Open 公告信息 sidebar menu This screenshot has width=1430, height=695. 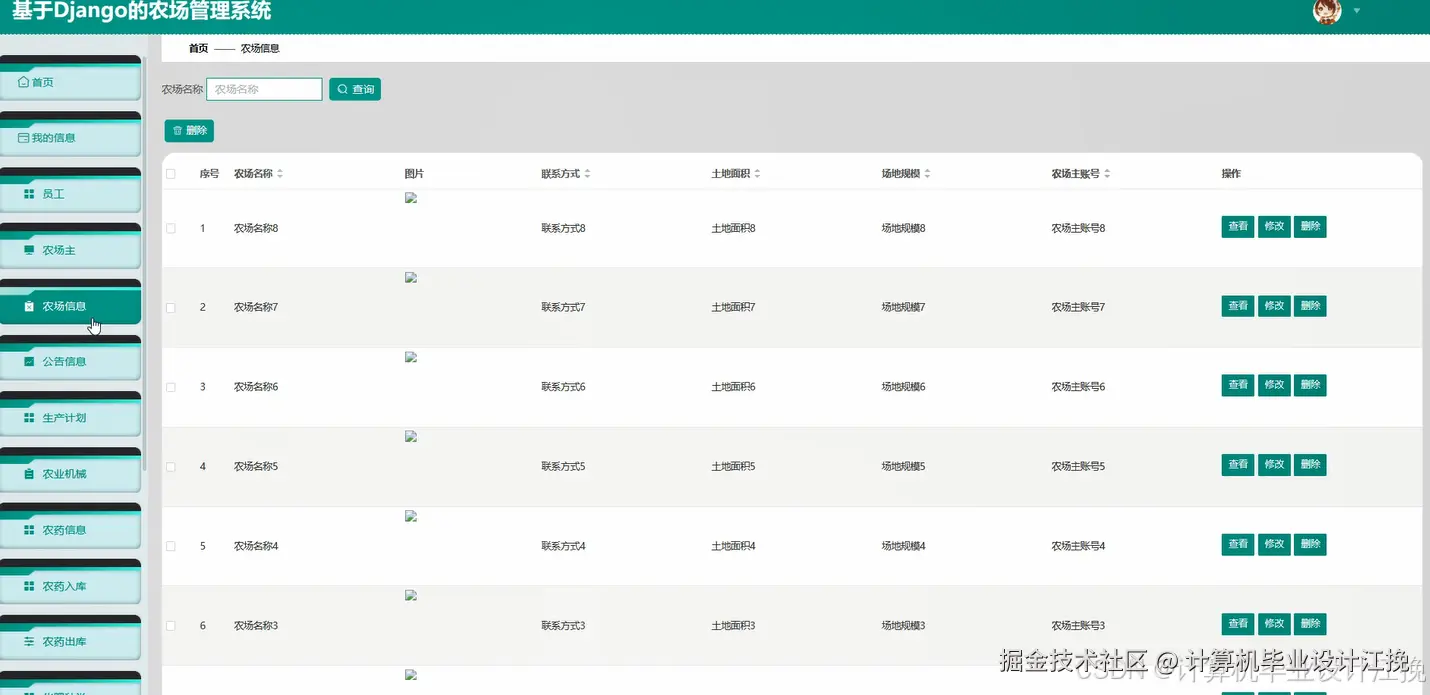(70, 362)
